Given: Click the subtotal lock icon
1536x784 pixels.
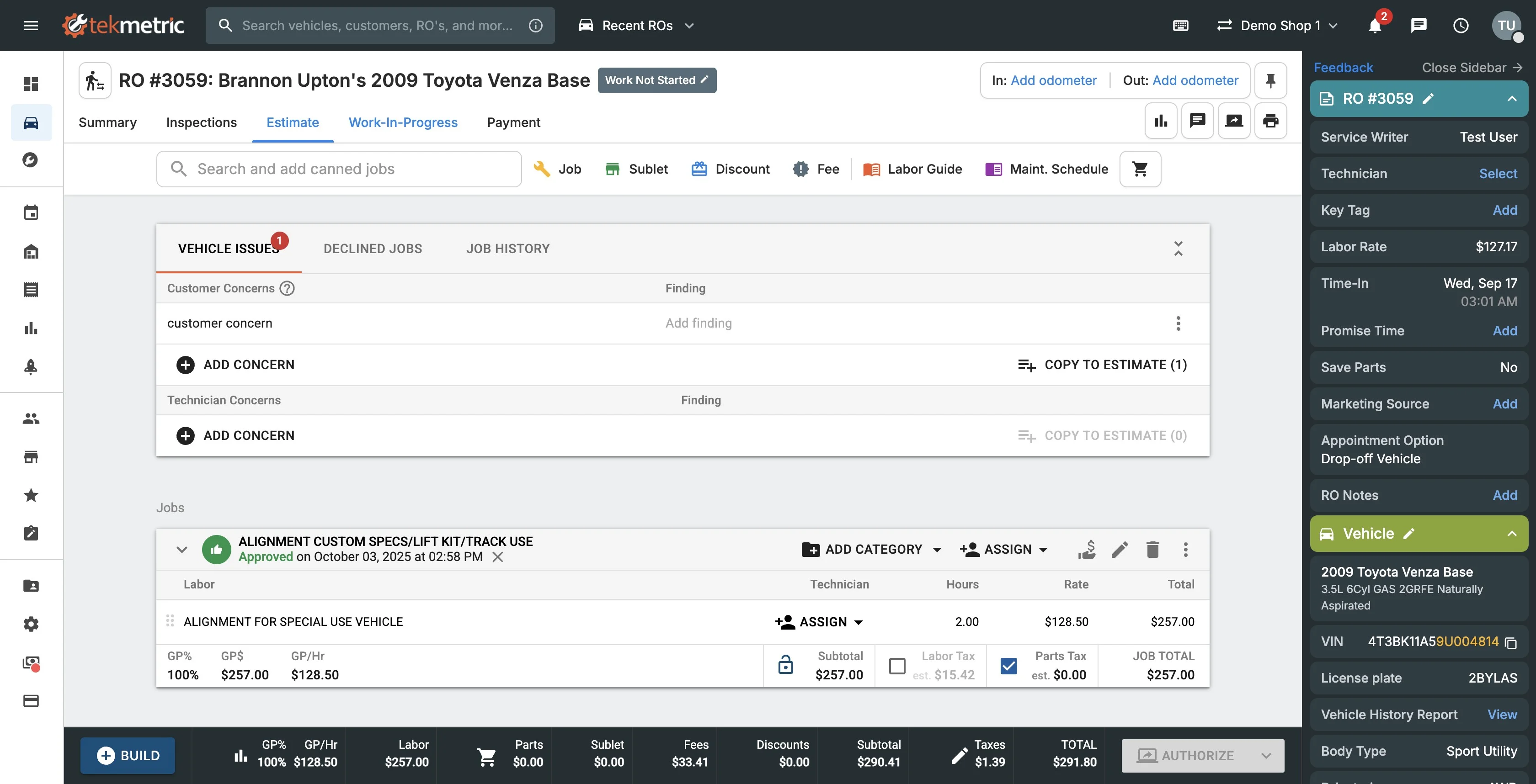Looking at the screenshot, I should [x=785, y=665].
